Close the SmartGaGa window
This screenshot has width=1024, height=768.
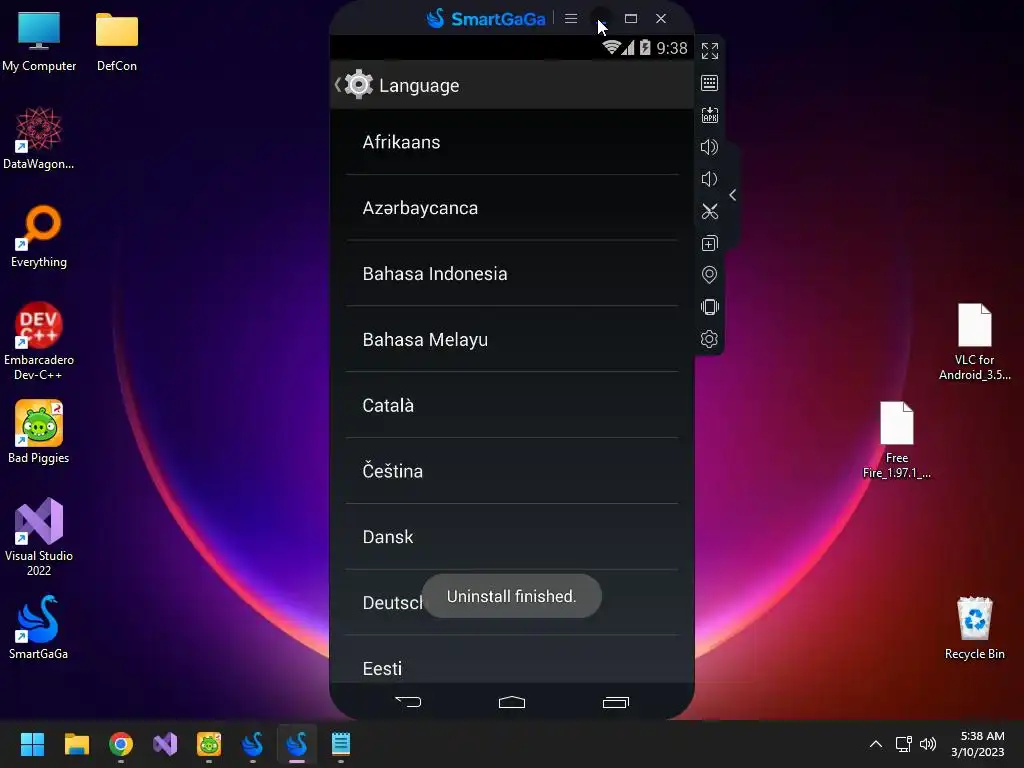click(x=661, y=19)
